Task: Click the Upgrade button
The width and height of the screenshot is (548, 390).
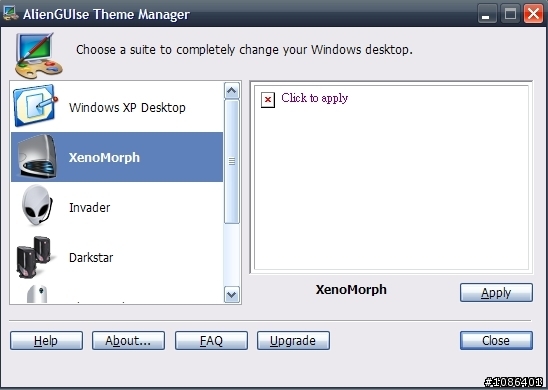Action: (x=293, y=340)
